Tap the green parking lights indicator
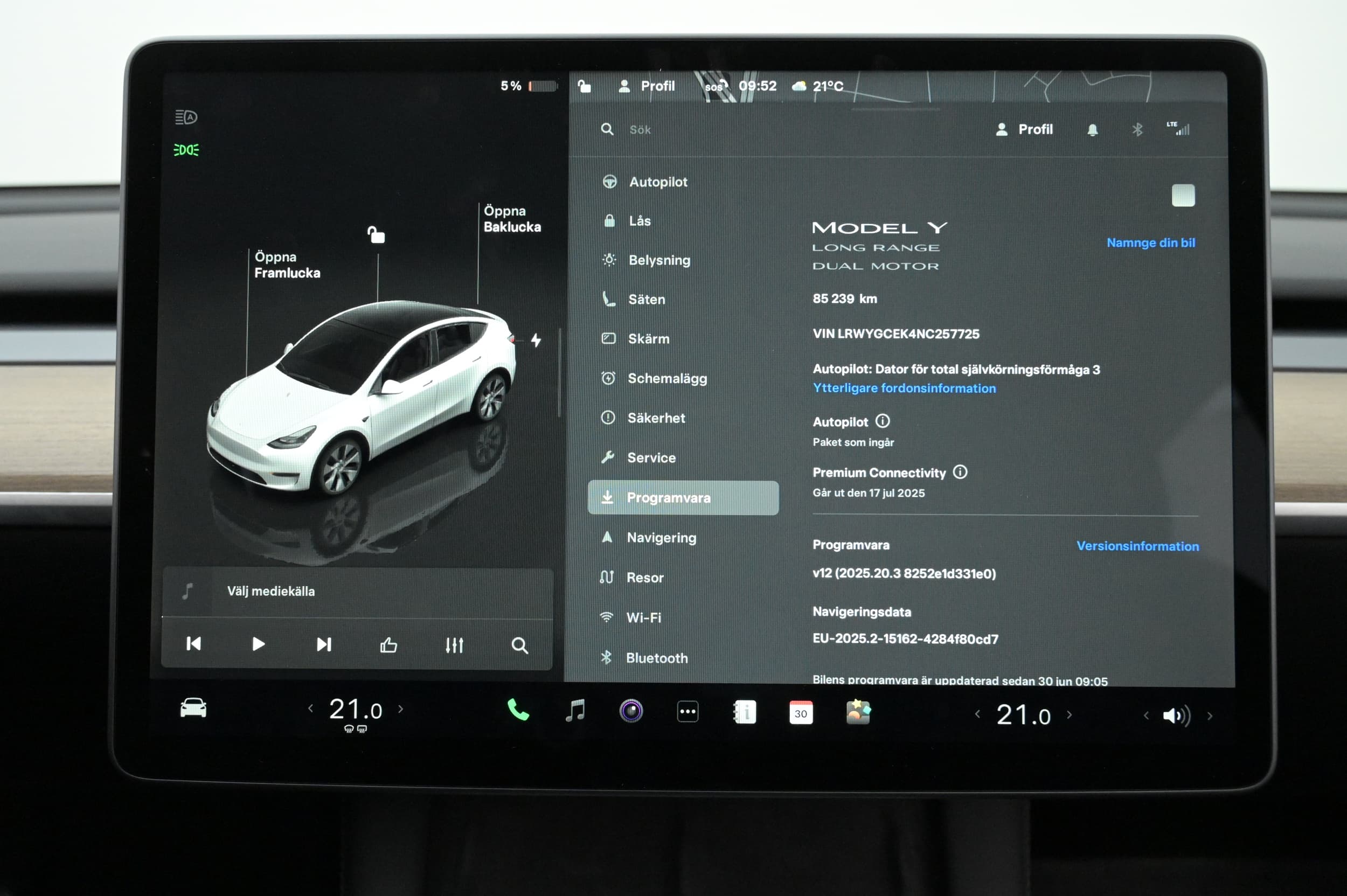This screenshot has width=1347, height=896. point(186,150)
